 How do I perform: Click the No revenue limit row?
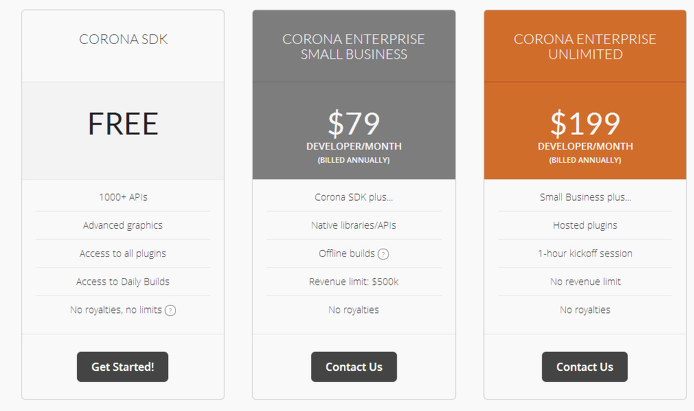[585, 282]
